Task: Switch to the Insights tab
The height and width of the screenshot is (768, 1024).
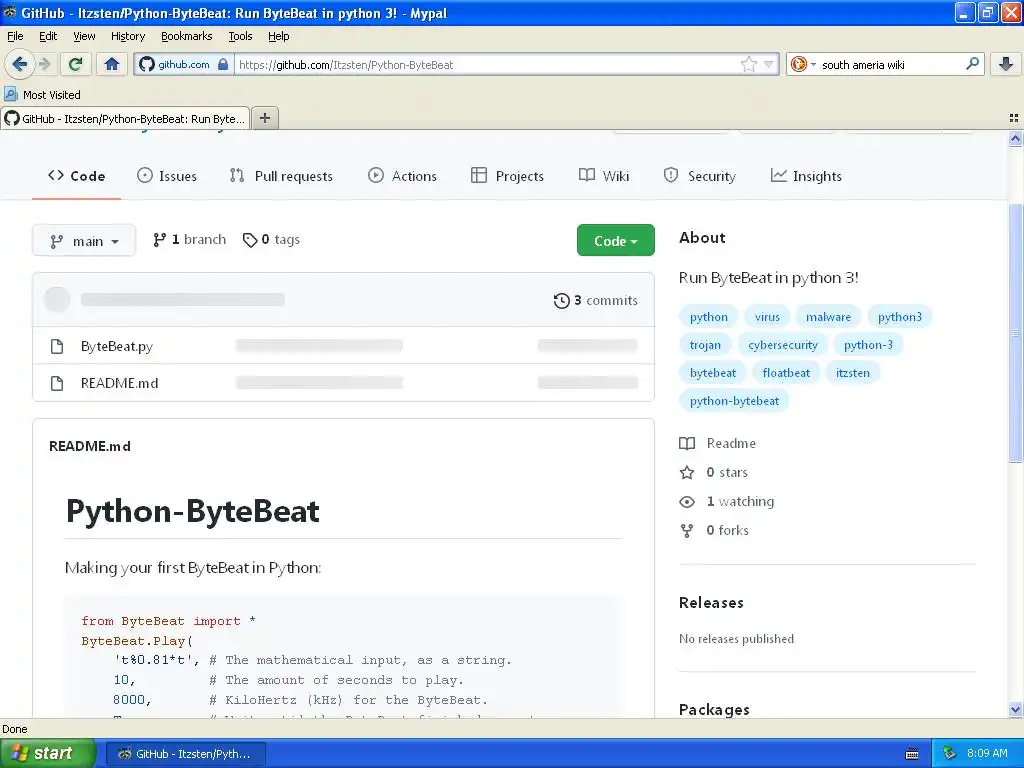Action: pos(807,176)
